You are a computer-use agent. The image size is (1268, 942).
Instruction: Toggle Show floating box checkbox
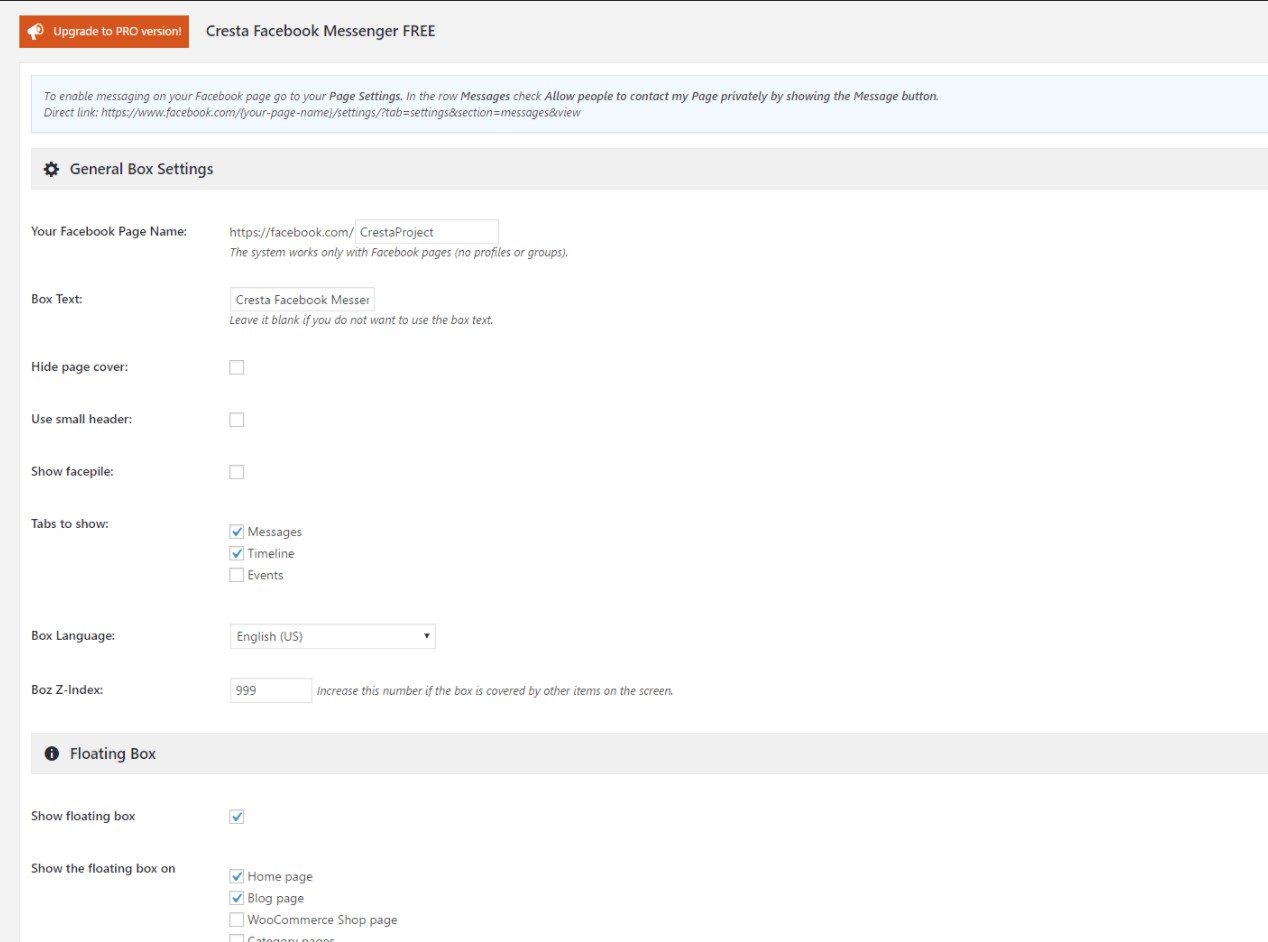(x=237, y=817)
